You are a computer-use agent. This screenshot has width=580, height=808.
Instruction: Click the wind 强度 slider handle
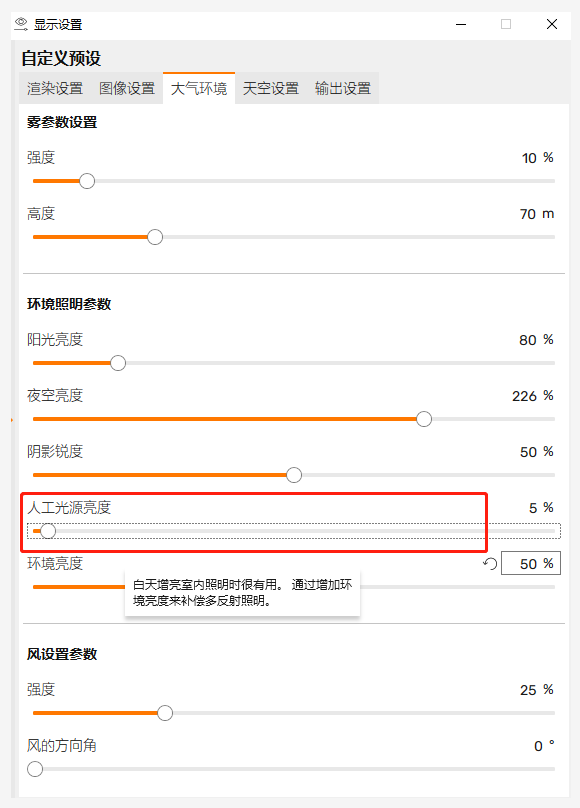coord(165,713)
